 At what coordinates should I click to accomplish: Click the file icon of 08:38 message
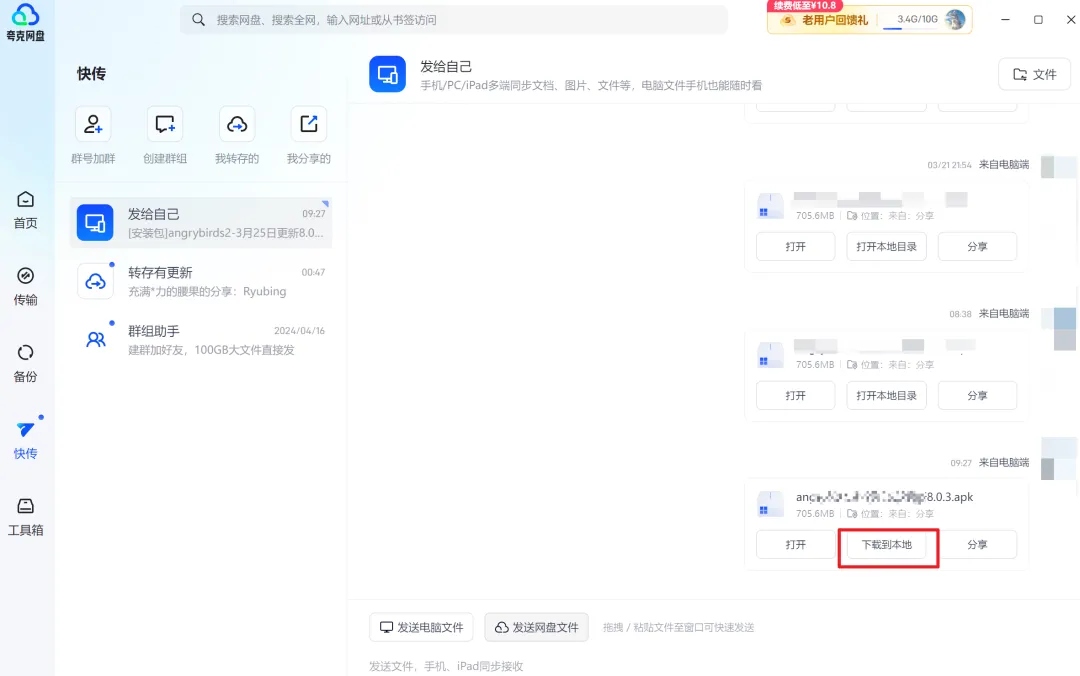point(770,356)
